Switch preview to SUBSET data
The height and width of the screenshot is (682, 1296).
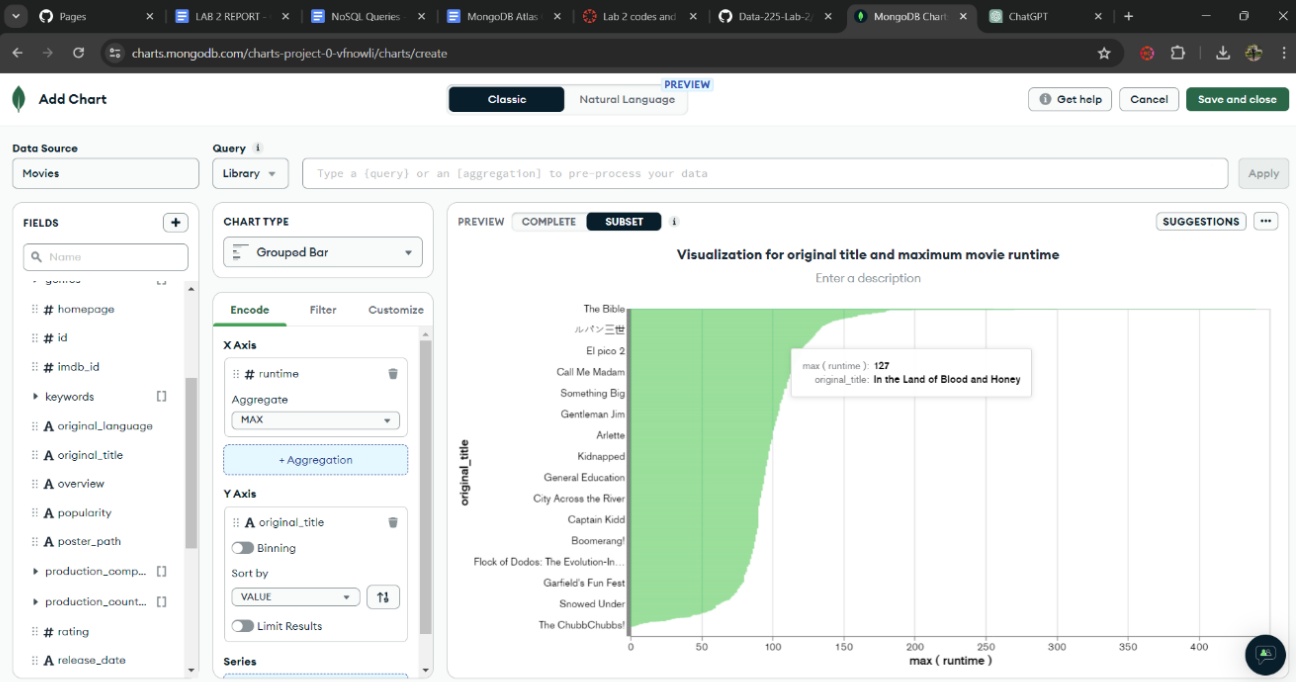tap(624, 222)
